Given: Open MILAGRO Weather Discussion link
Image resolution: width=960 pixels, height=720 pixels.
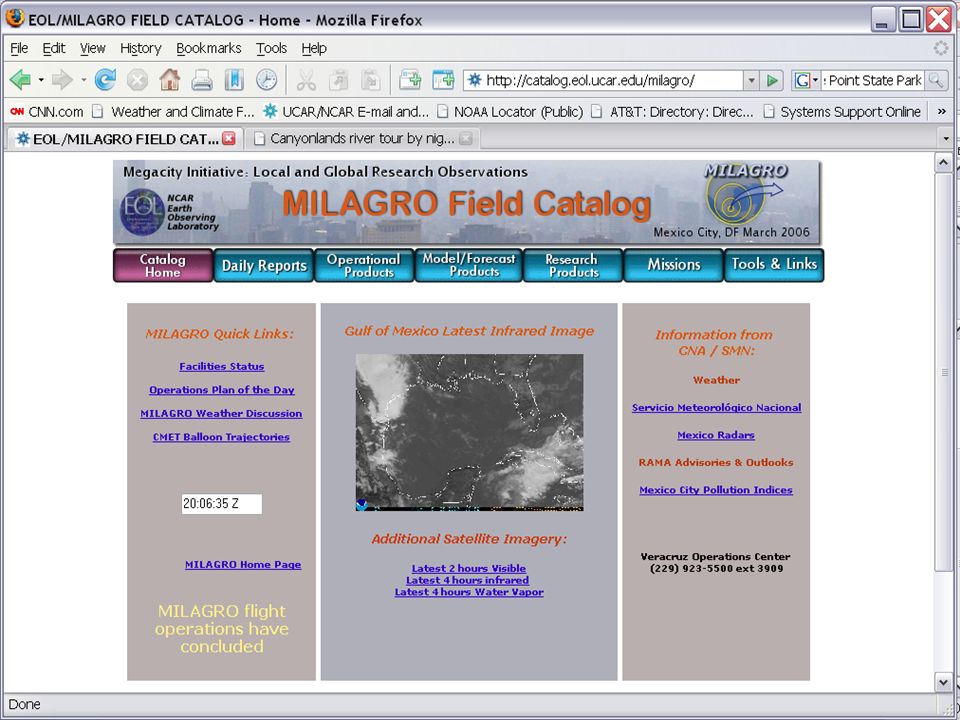Looking at the screenshot, I should [221, 414].
